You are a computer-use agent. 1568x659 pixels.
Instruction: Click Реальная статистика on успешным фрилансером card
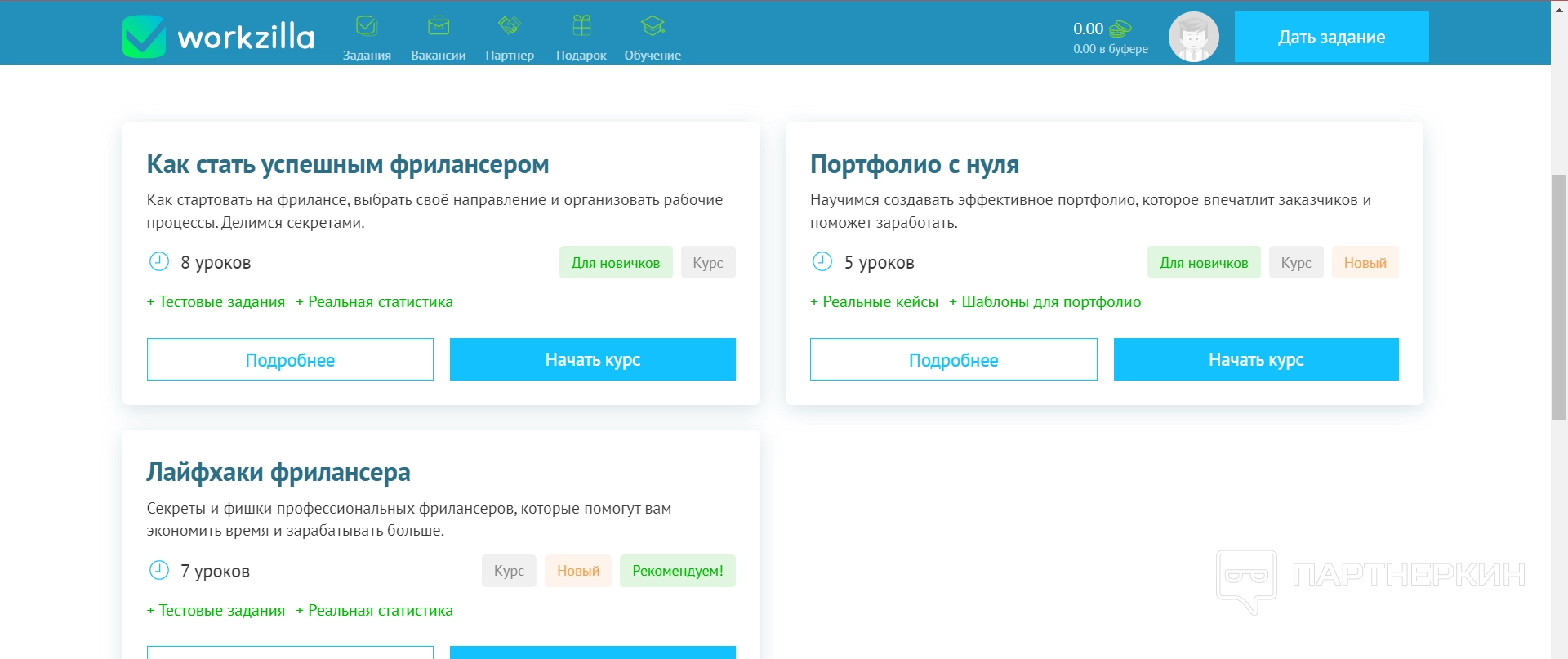(374, 302)
